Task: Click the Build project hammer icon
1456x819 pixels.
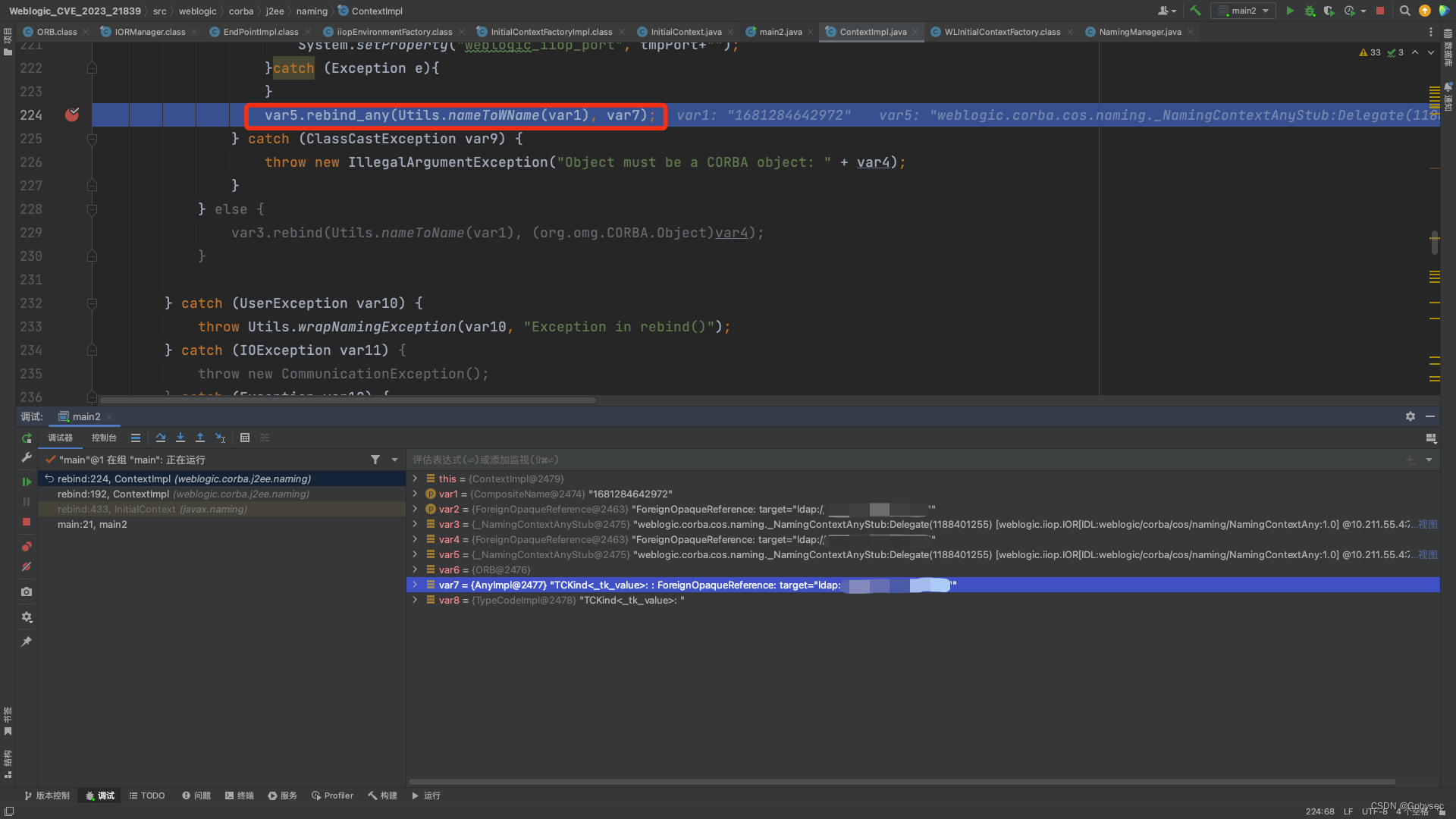Action: (x=1195, y=11)
